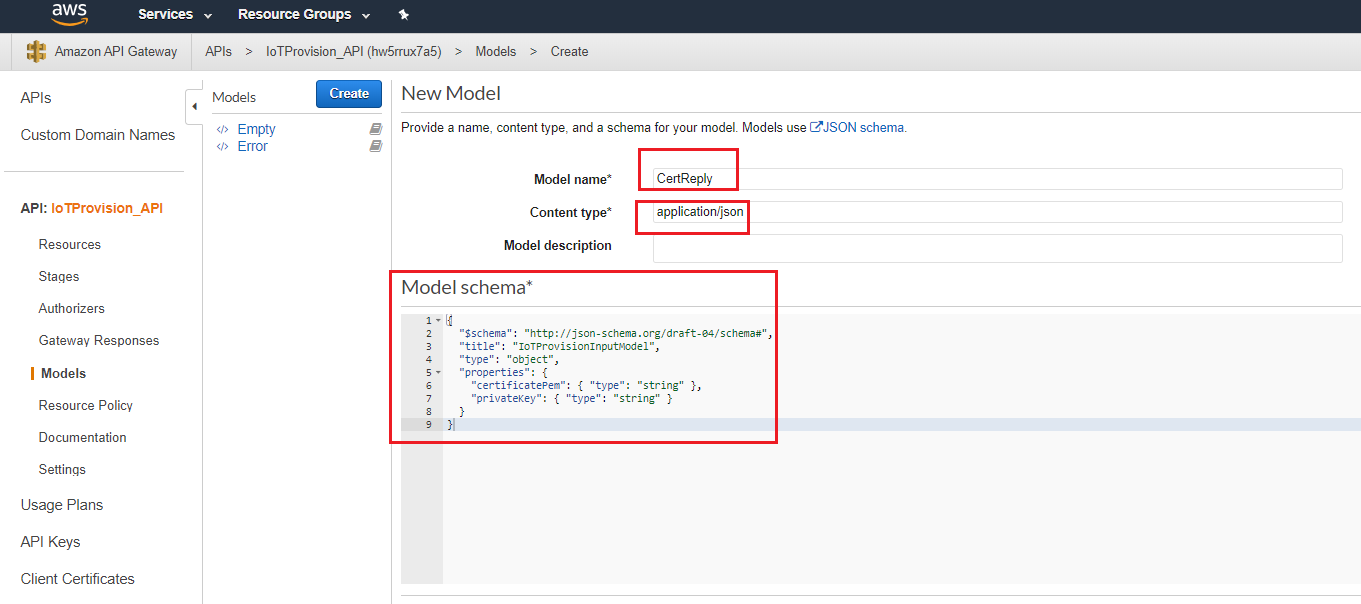1361x604 pixels.
Task: Click the code icon beside Empty model
Action: (x=222, y=130)
